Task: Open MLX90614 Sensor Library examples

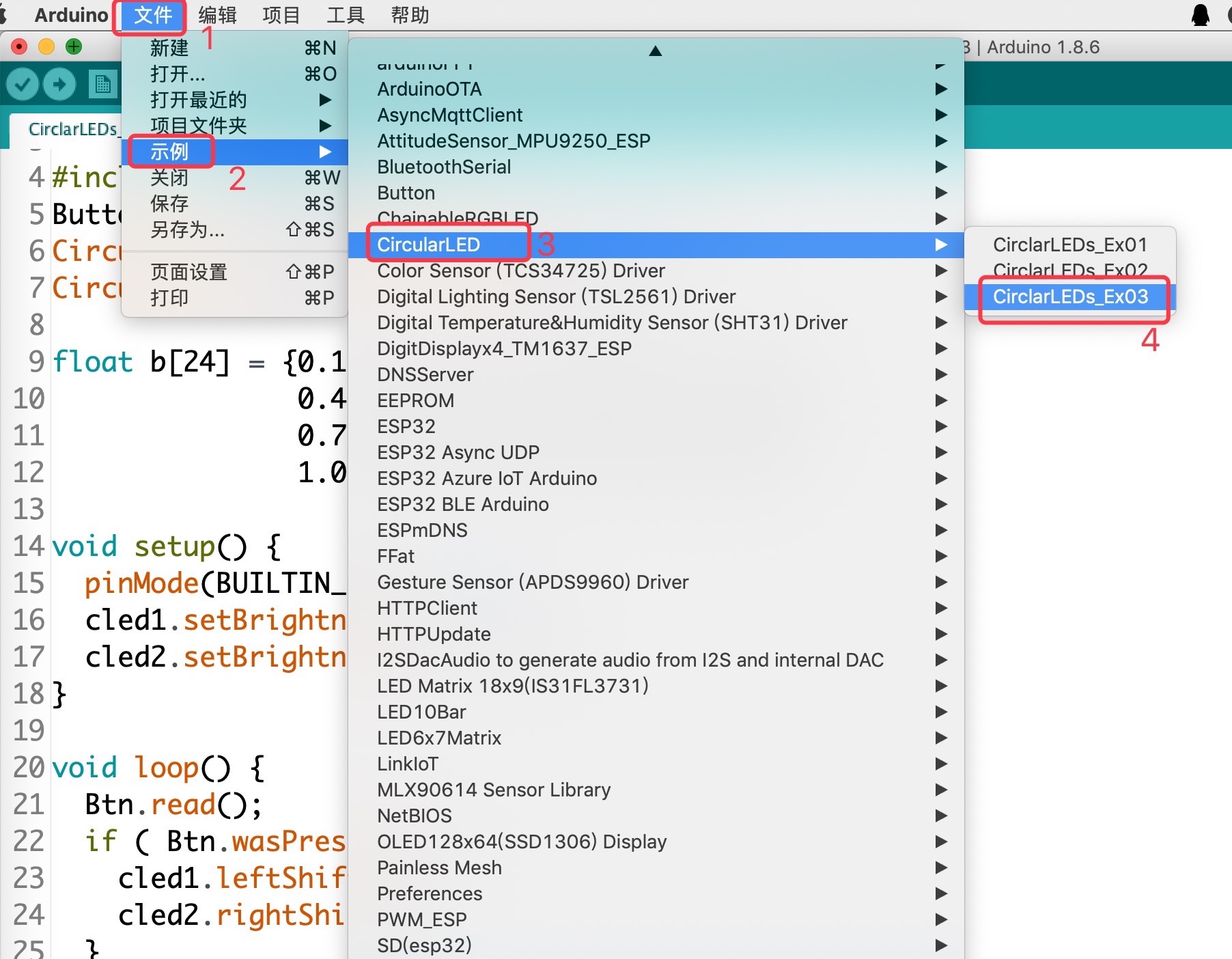Action: coord(656,790)
